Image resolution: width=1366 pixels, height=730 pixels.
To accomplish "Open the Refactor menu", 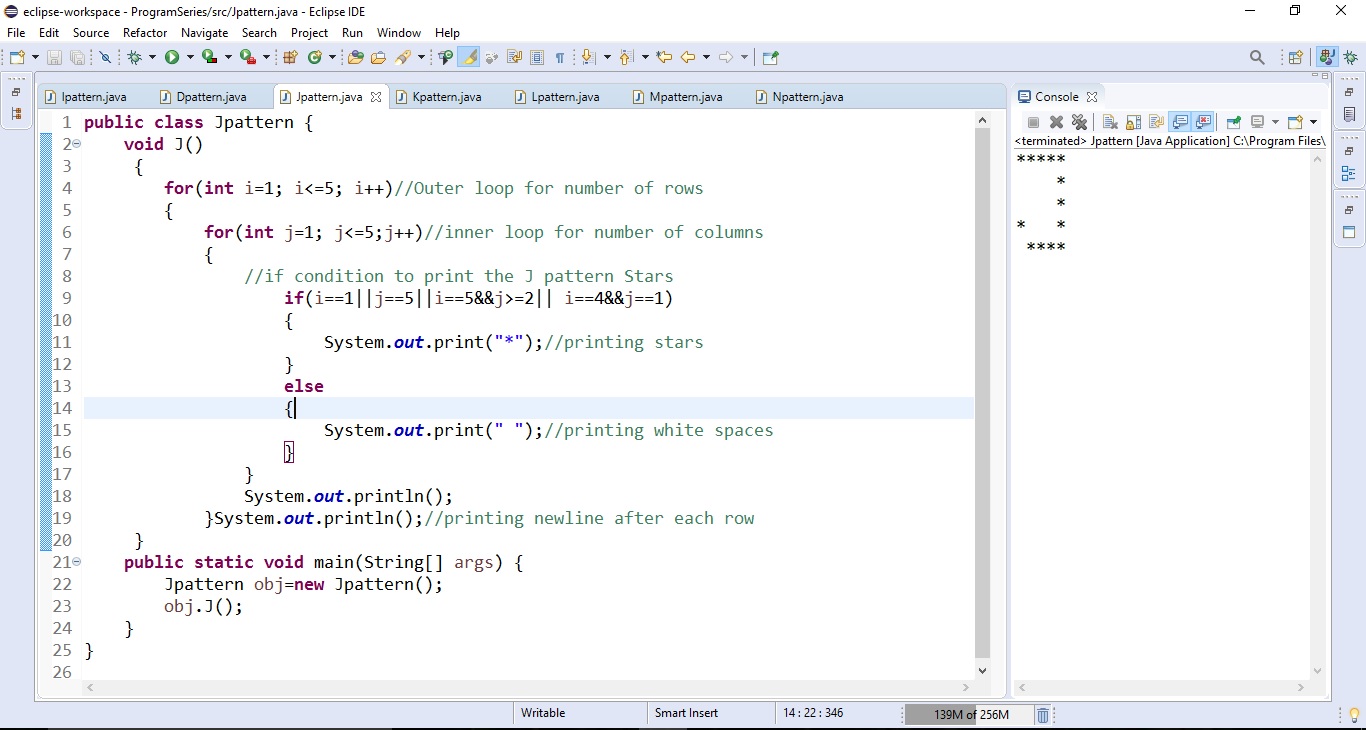I will 144,32.
